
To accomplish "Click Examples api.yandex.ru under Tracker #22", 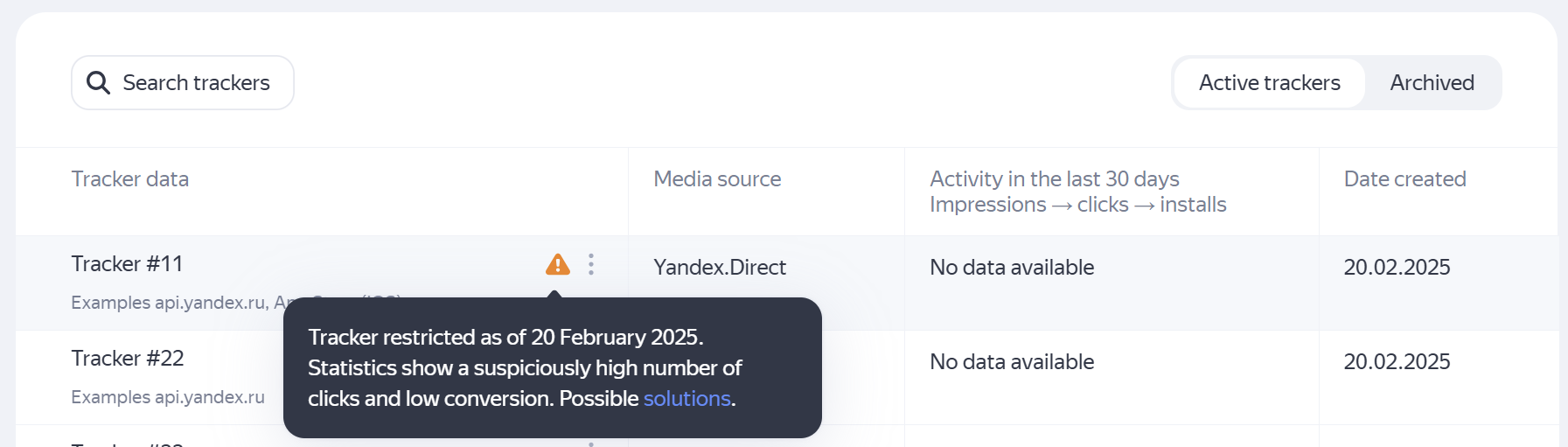I will click(x=168, y=397).
